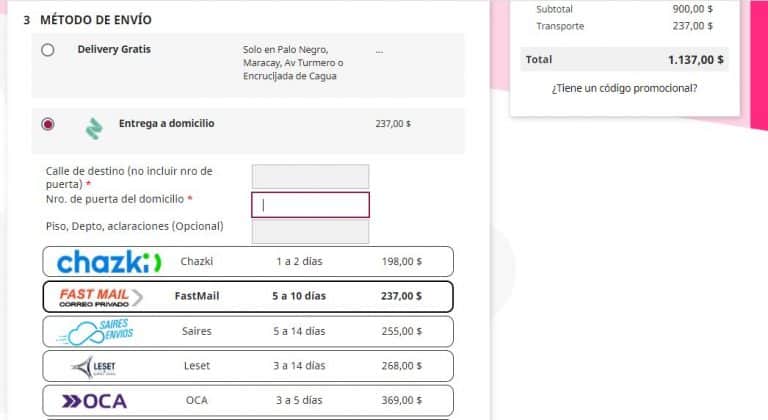Click the Chazki carrier logo
Image resolution: width=768 pixels, height=420 pixels.
tap(109, 262)
